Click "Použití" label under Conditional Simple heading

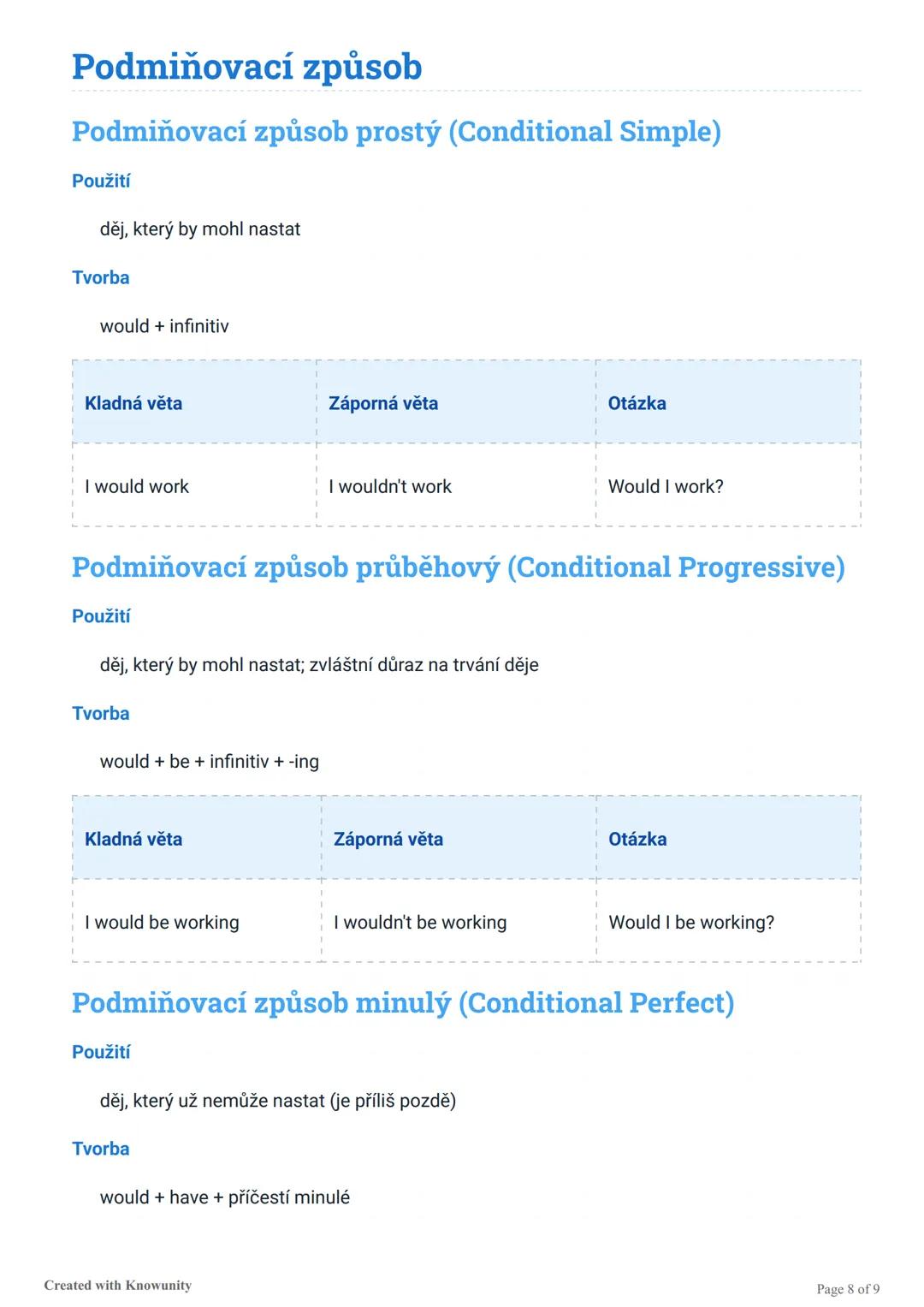click(101, 181)
